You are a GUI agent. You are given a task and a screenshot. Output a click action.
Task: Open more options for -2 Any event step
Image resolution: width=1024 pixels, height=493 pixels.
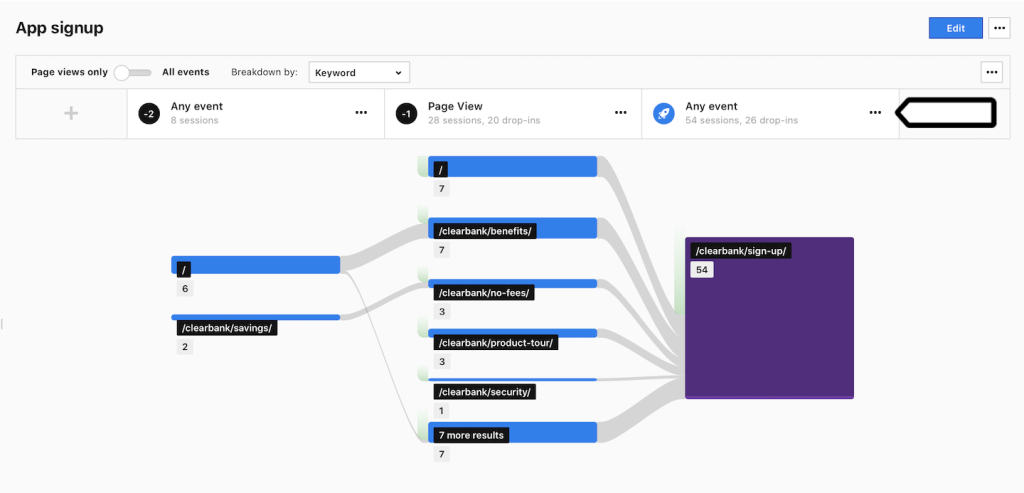[361, 113]
